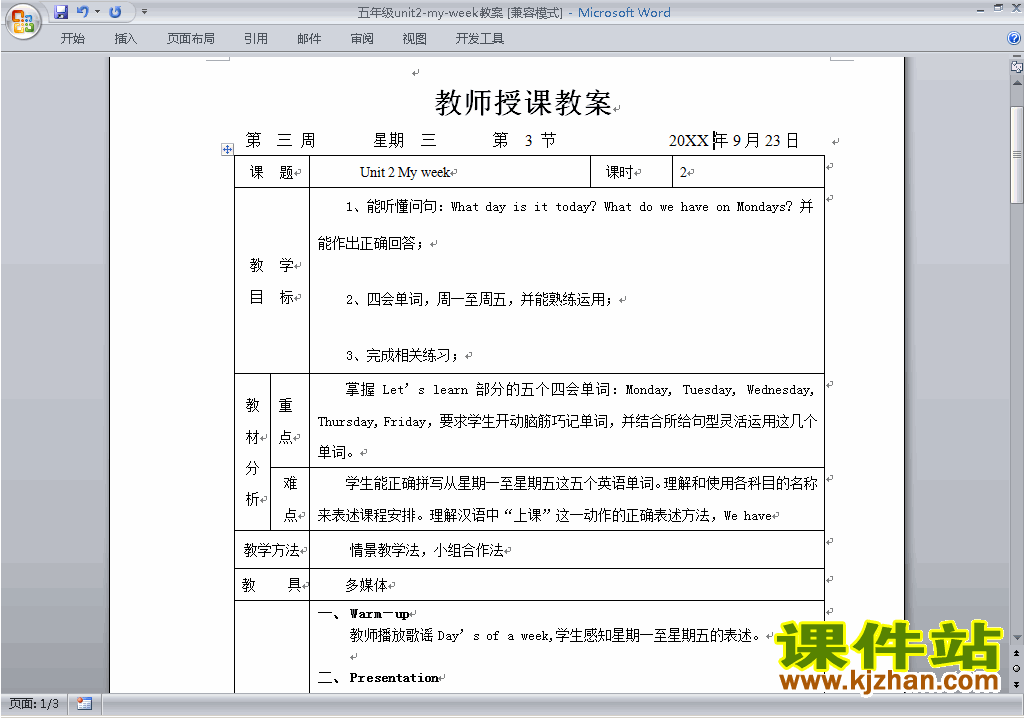Viewport: 1024px width, 718px height.
Task: Click the 多媒体 cell text
Action: [x=366, y=585]
